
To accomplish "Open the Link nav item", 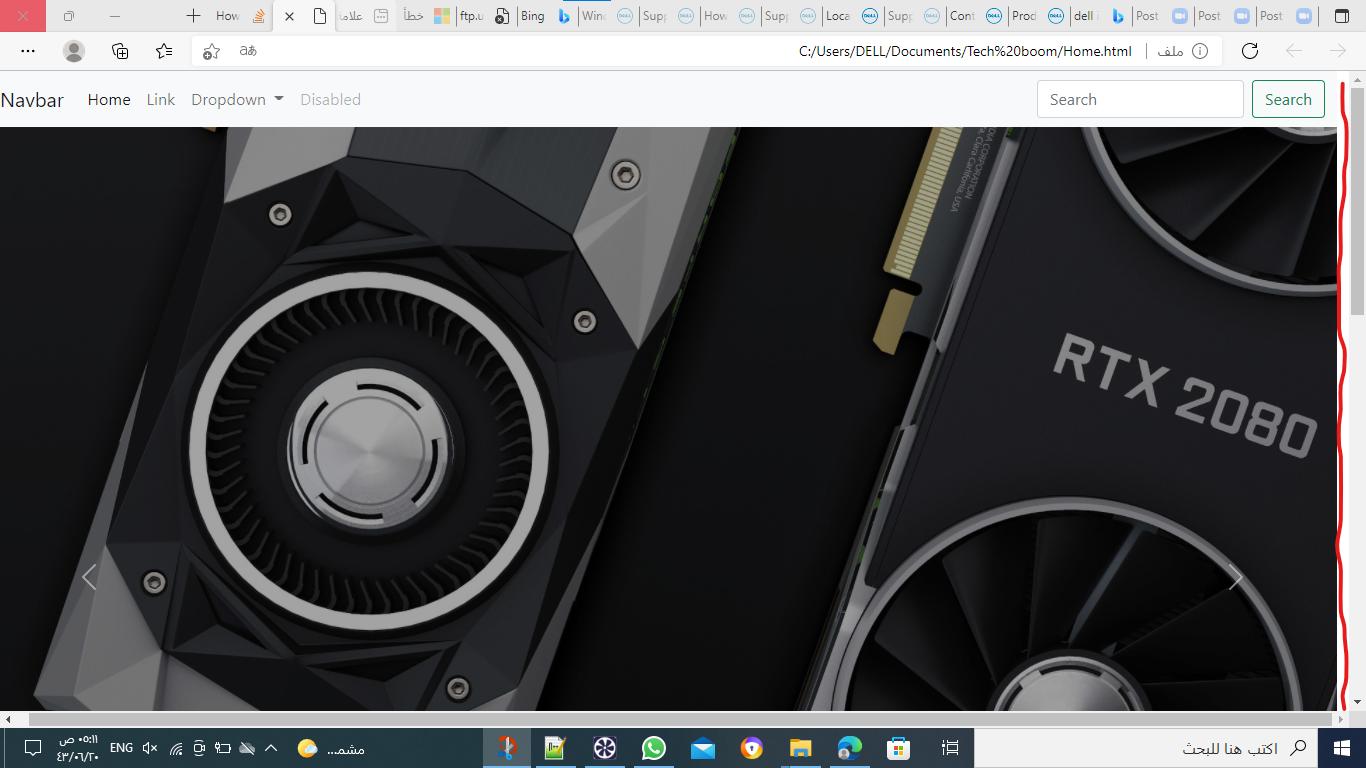I will [161, 99].
